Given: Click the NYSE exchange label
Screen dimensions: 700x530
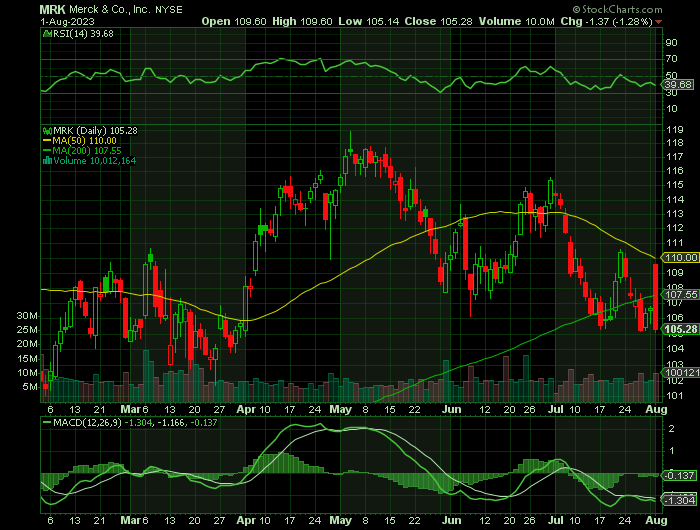Looking at the screenshot, I should tap(169, 10).
